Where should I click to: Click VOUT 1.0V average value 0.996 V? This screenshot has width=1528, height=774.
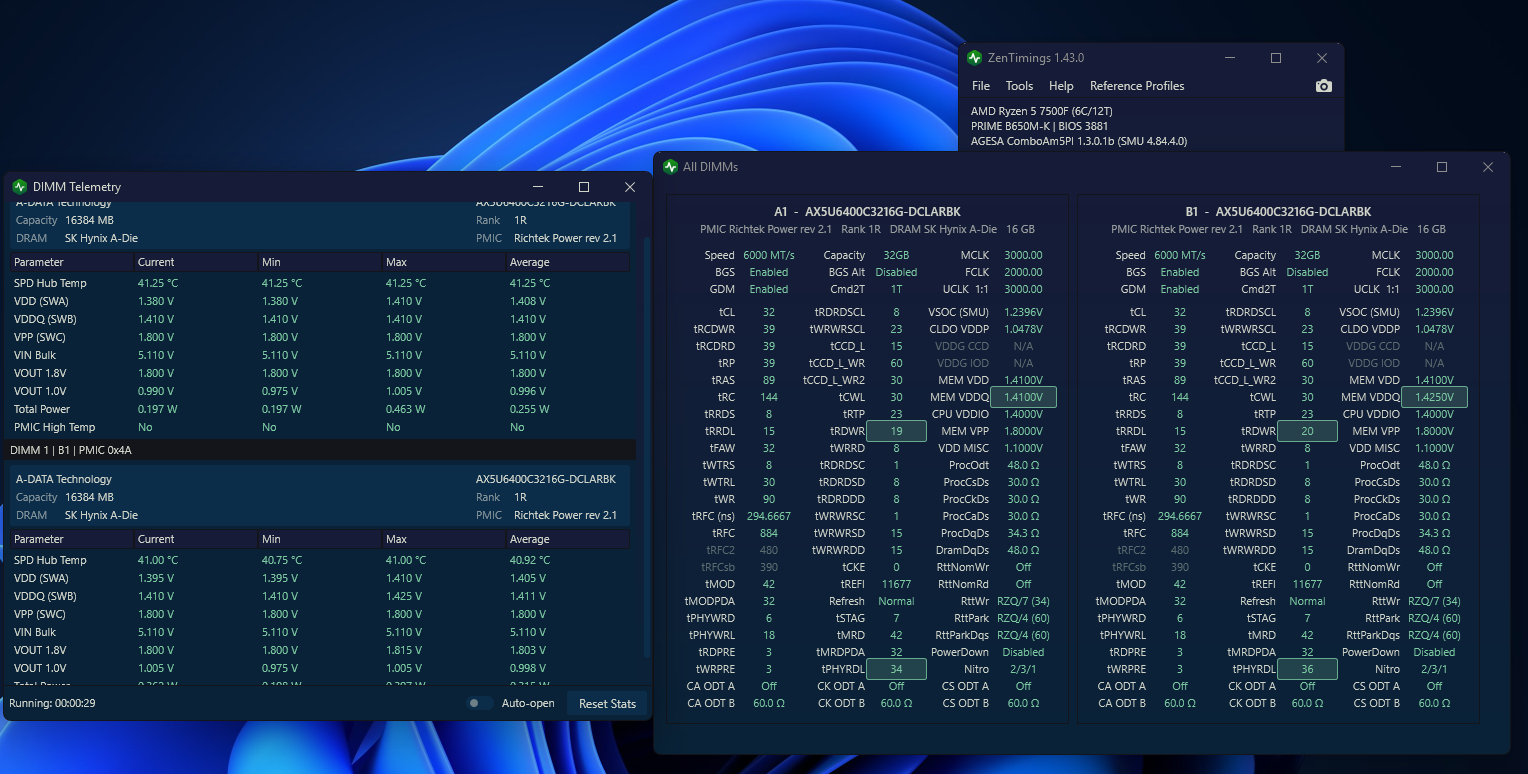tap(527, 391)
